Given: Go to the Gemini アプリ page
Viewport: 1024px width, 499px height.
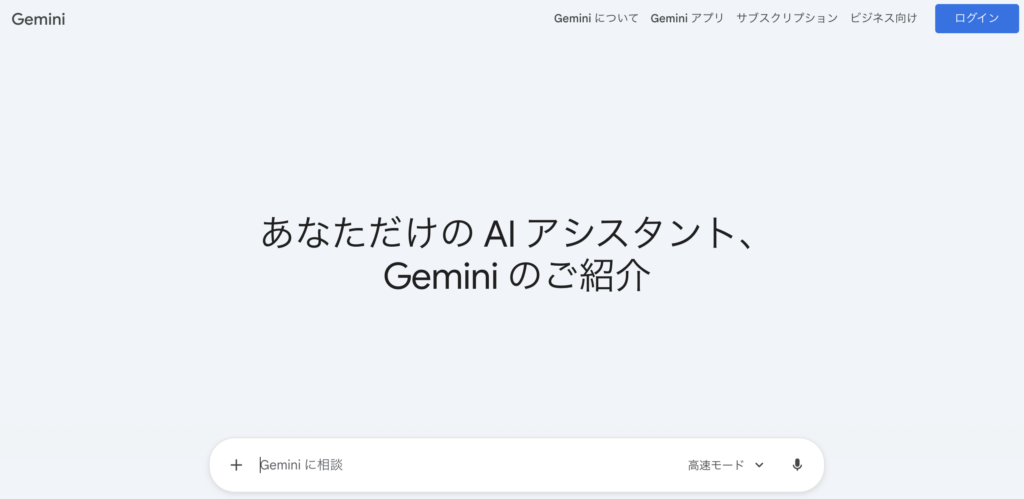Looking at the screenshot, I should pyautogui.click(x=687, y=18).
